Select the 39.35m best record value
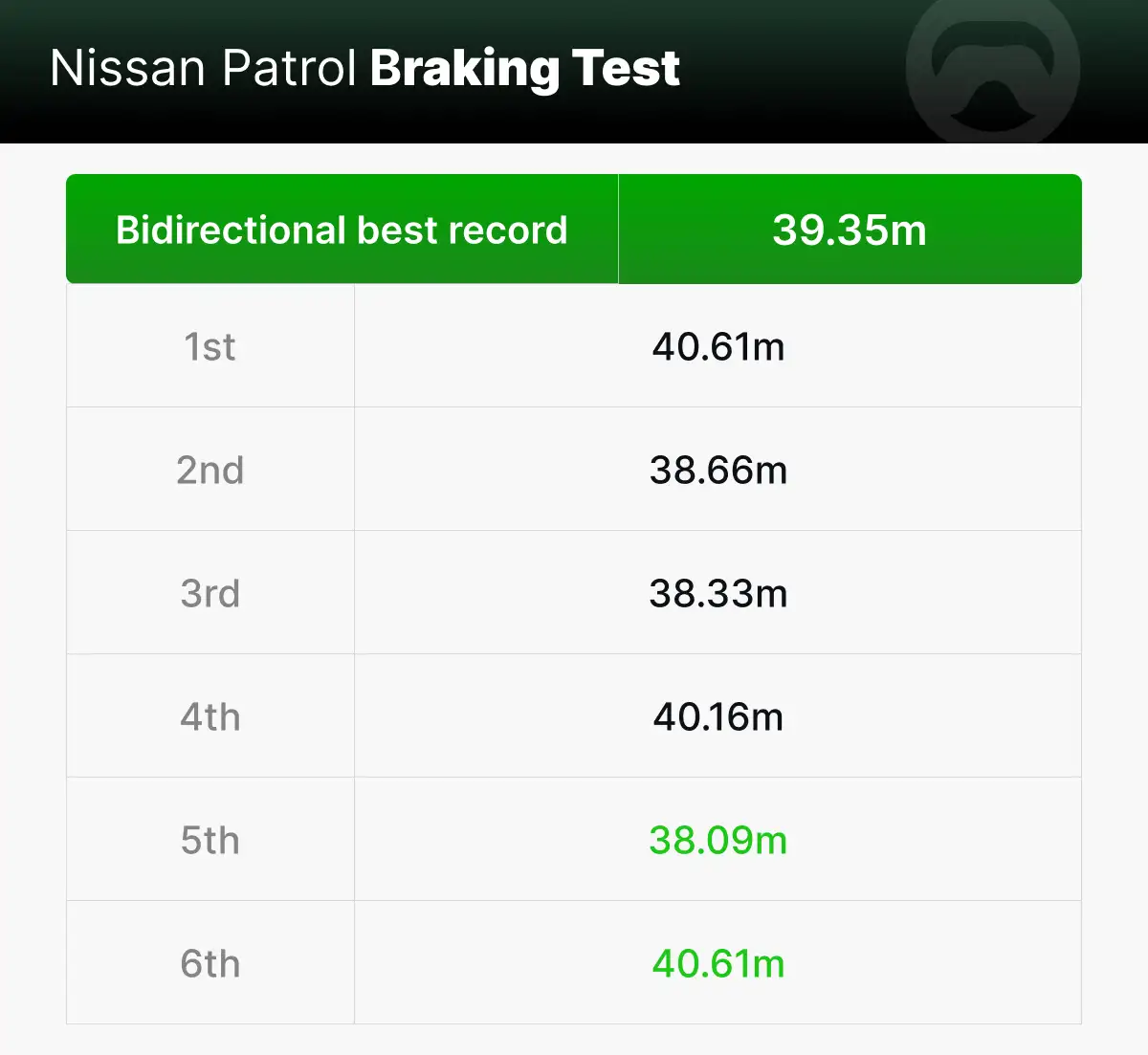 pos(850,231)
